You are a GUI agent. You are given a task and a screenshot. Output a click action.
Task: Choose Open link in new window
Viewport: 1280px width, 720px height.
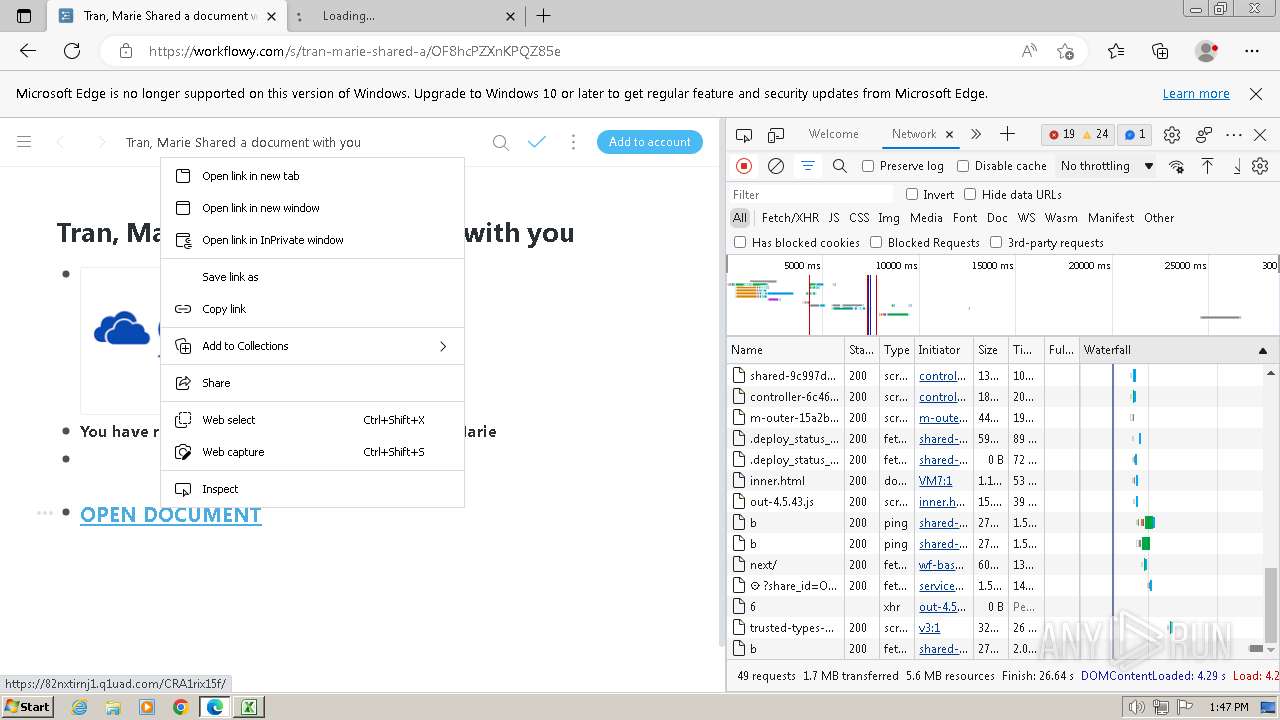click(312, 208)
